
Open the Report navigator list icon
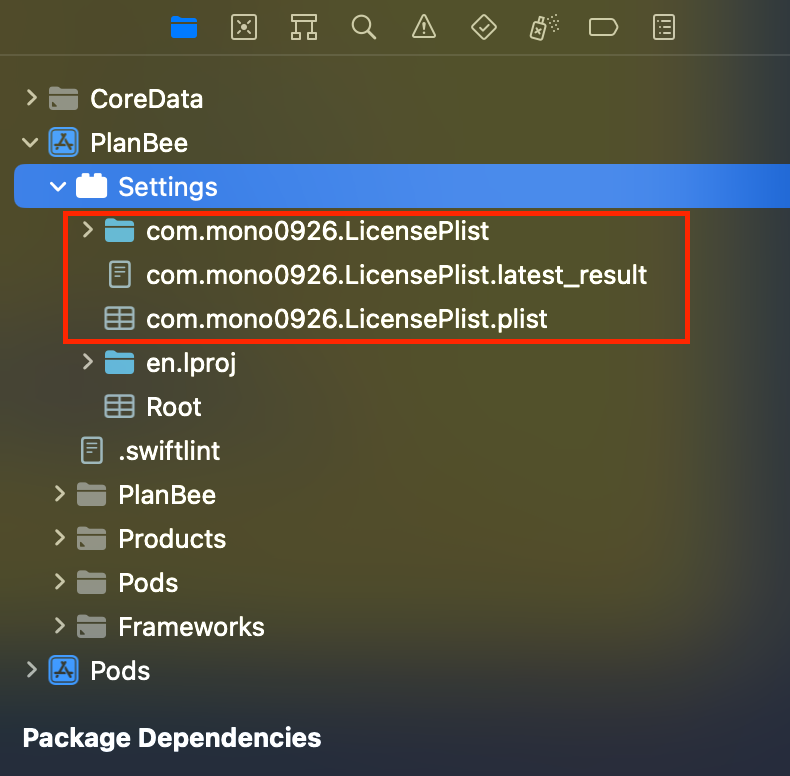point(664,27)
